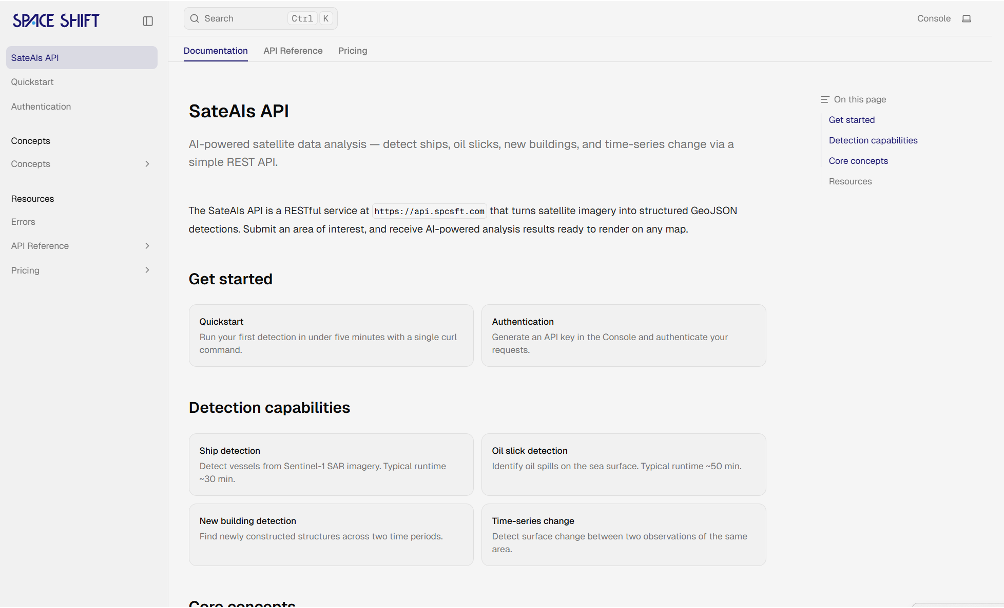Go to Quickstart in the sidebar
This screenshot has height=608, width=1004.
click(33, 82)
